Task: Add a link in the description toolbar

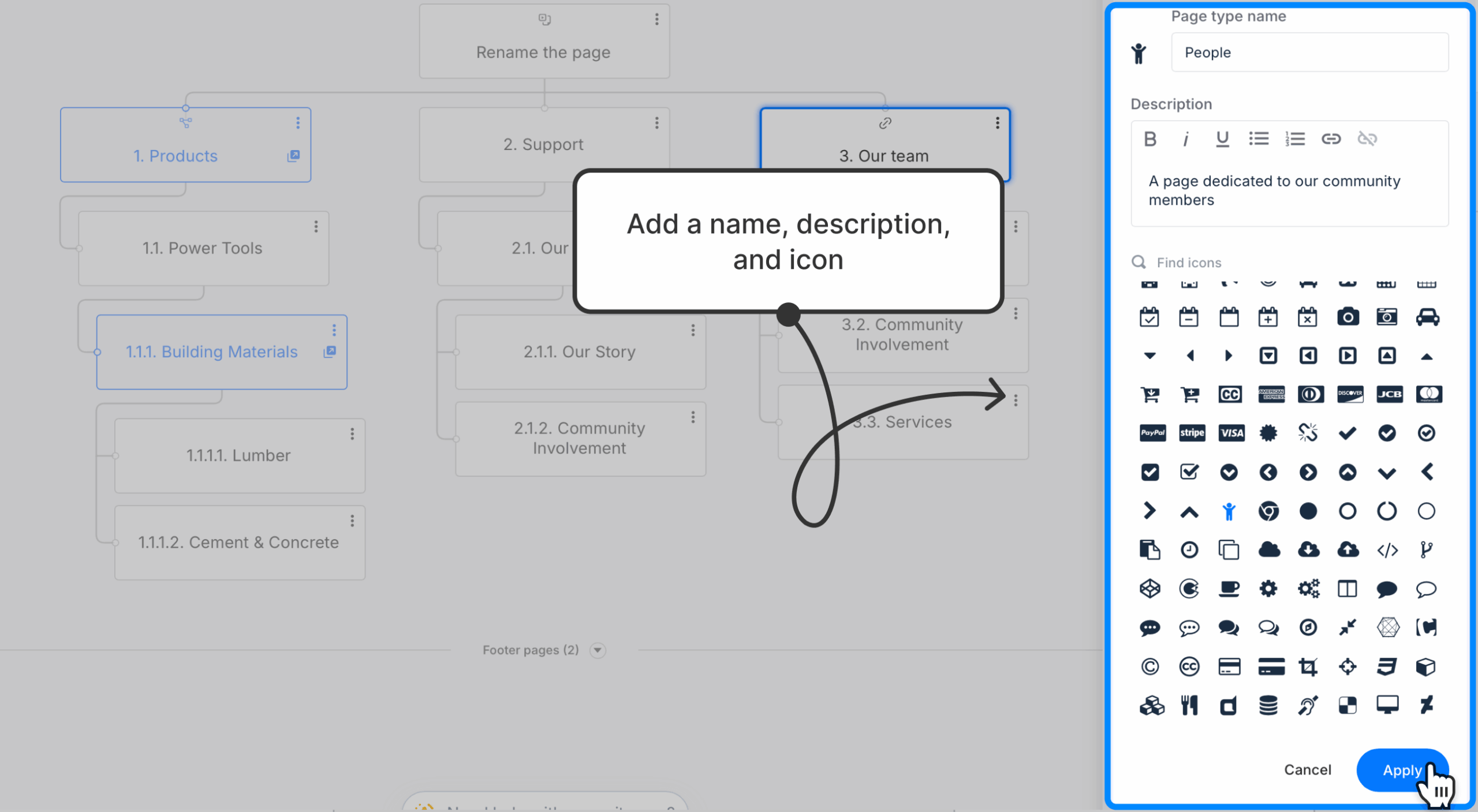Action: pyautogui.click(x=1331, y=139)
